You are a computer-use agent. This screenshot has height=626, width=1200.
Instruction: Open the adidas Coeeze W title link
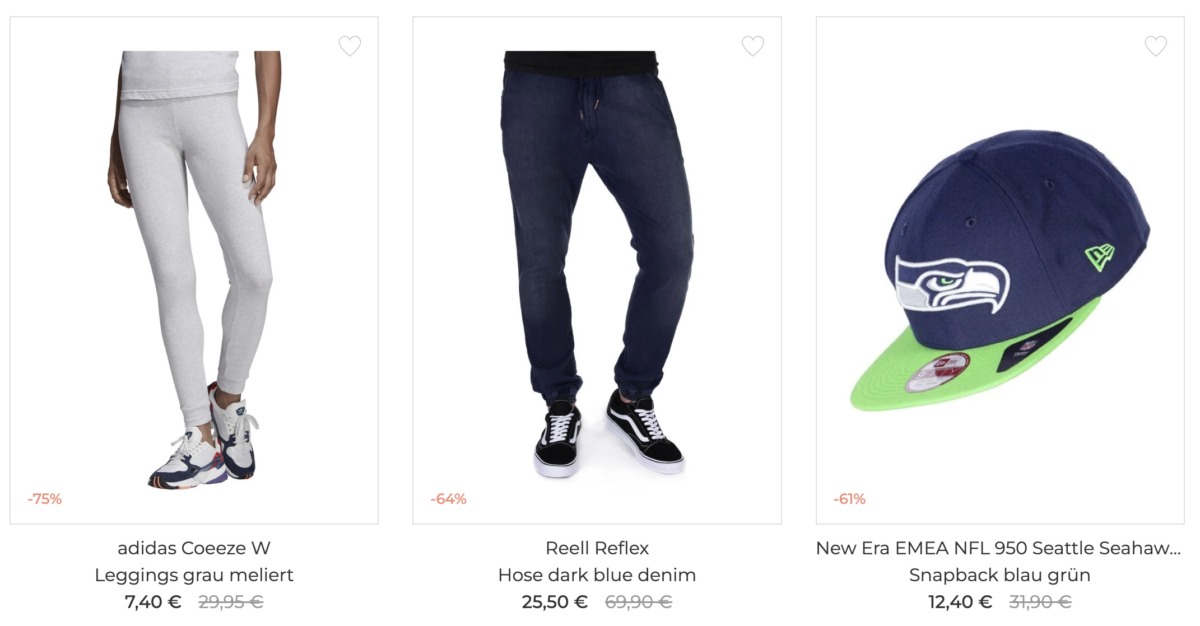[x=194, y=548]
